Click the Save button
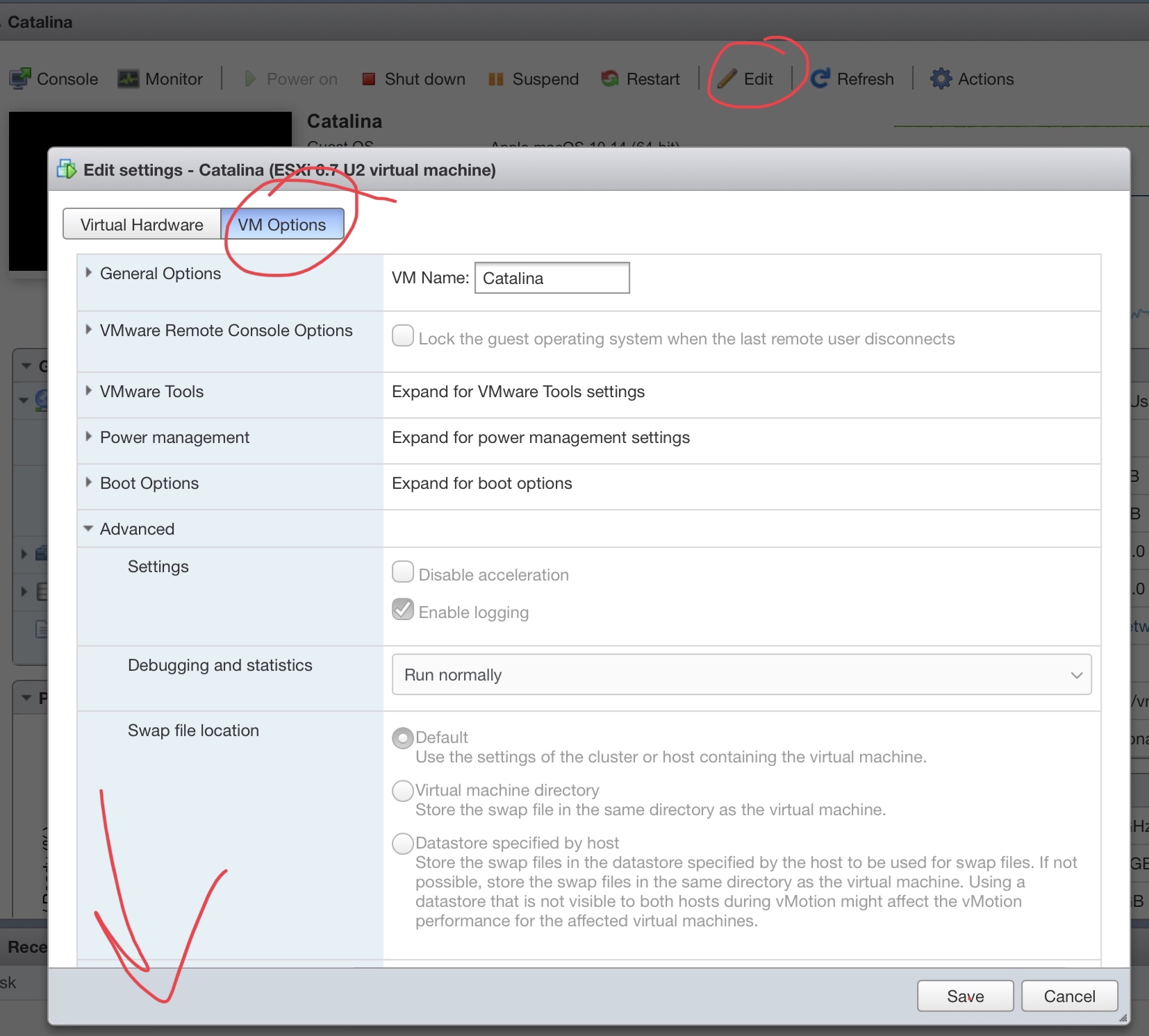 (965, 996)
